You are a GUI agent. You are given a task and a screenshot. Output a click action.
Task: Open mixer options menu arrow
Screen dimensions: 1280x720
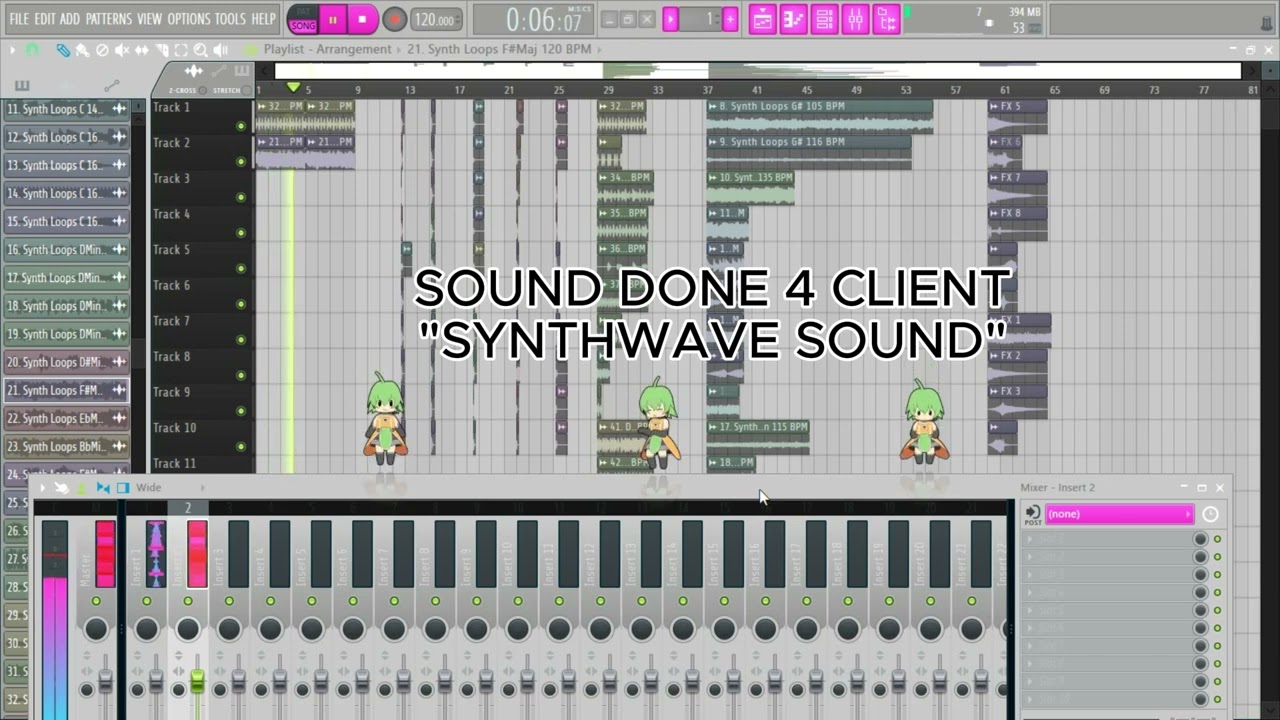pos(42,488)
